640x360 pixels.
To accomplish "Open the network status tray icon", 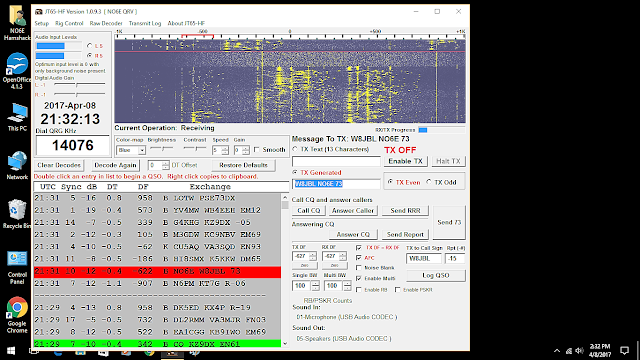I will [x=569, y=351].
